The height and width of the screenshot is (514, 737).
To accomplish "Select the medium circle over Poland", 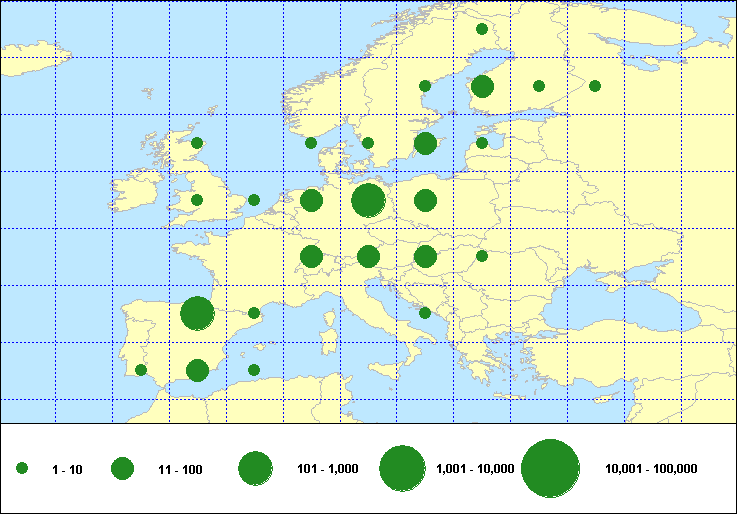I will [x=425, y=200].
